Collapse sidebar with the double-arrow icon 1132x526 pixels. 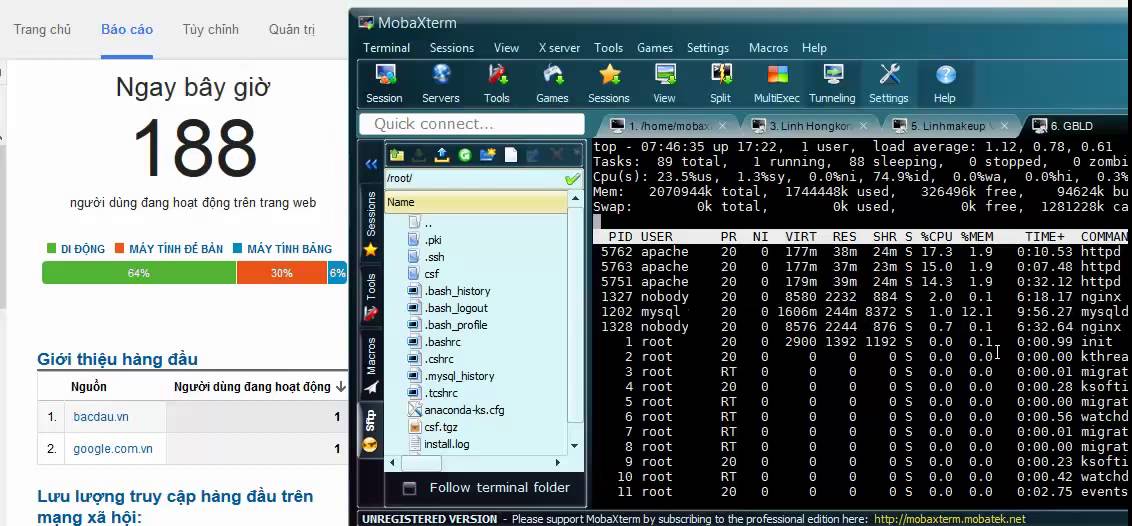click(371, 164)
